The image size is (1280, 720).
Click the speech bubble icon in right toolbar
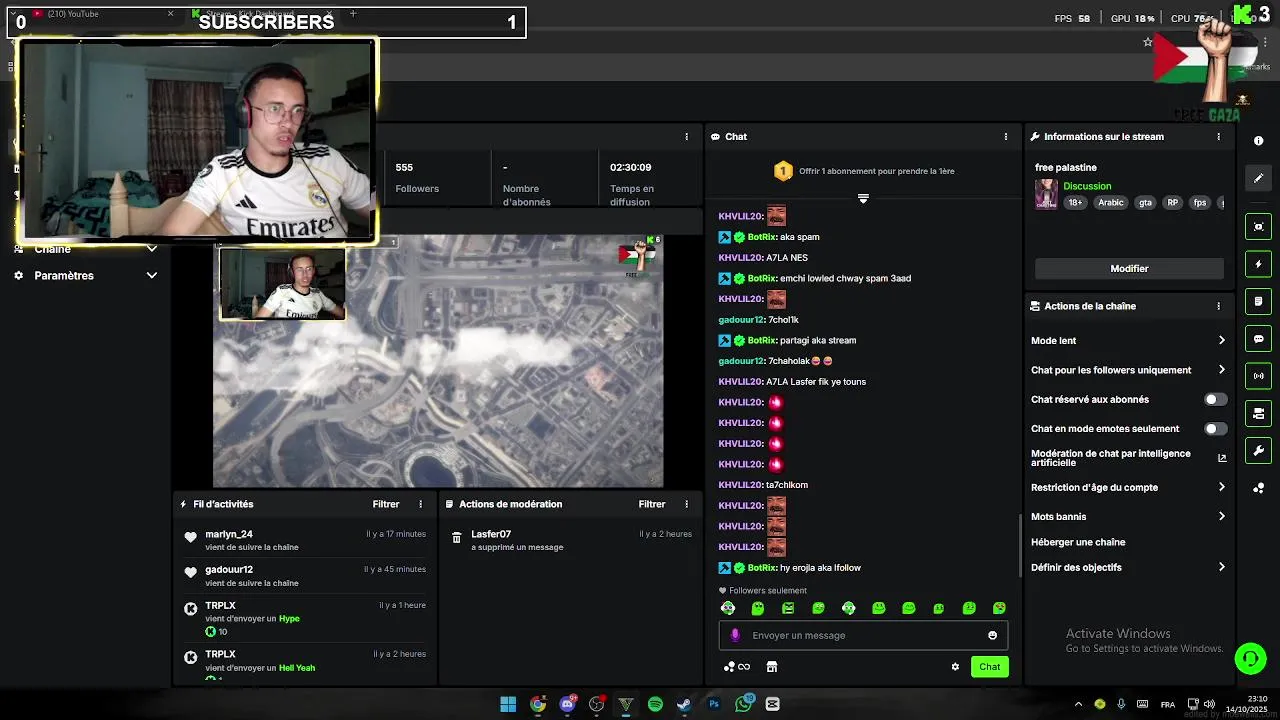pos(1258,339)
